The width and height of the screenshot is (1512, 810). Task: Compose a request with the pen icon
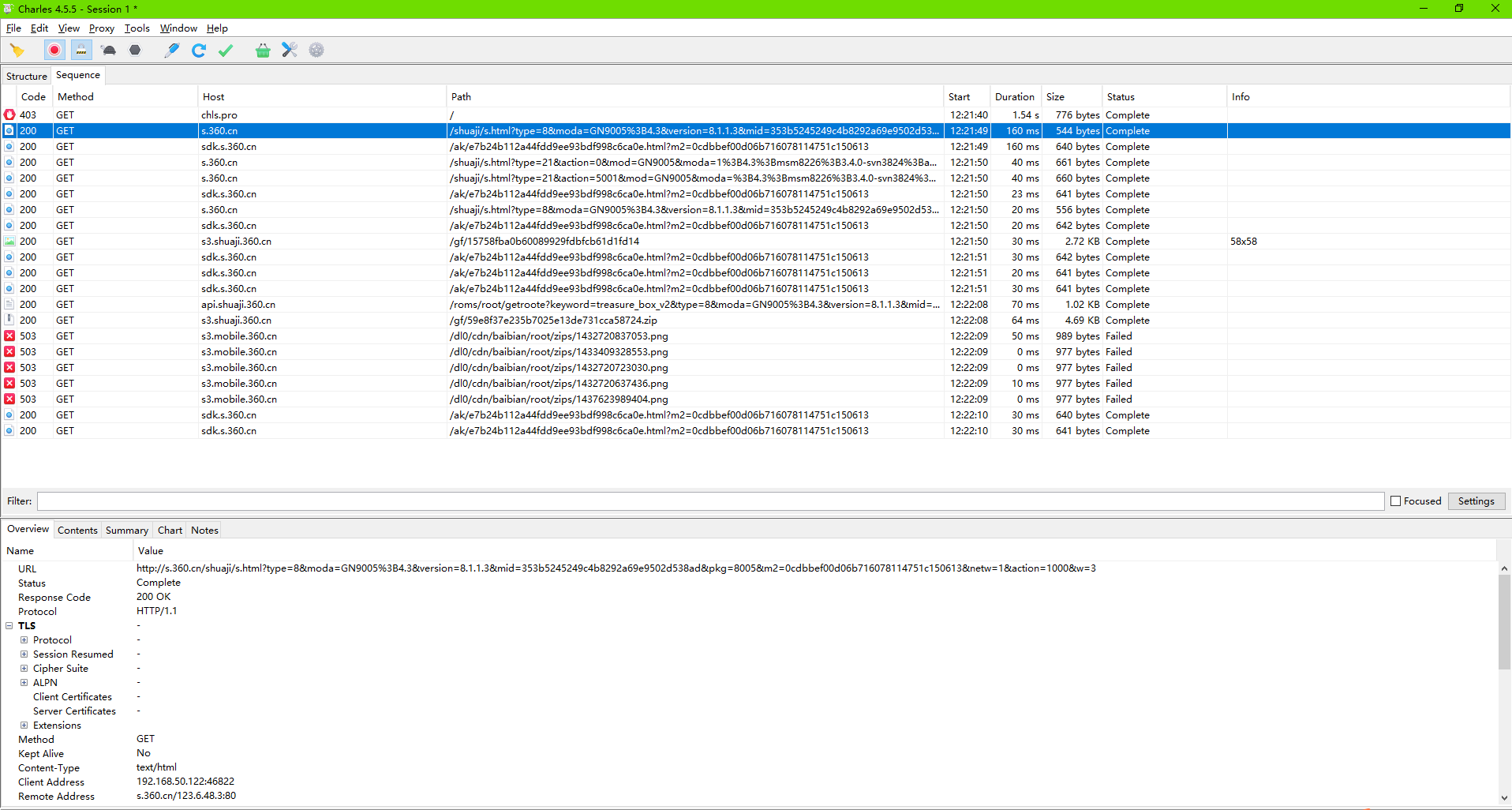(171, 51)
